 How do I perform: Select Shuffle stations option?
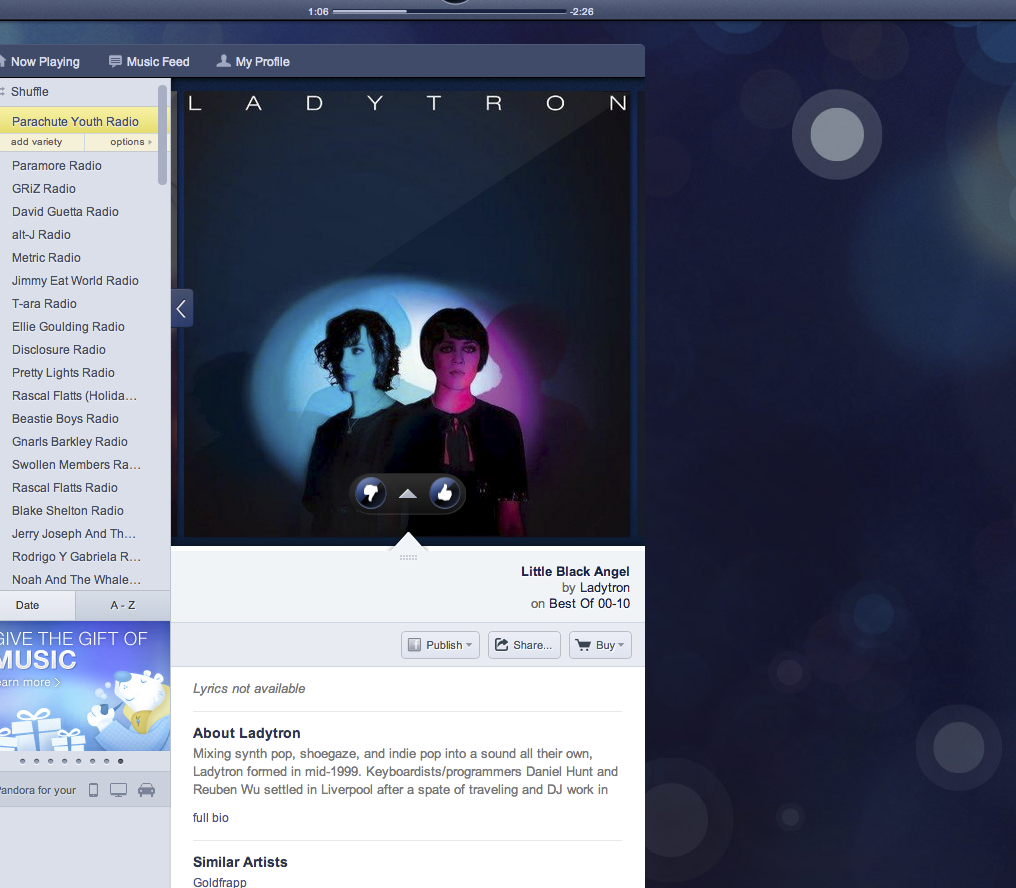coord(26,91)
